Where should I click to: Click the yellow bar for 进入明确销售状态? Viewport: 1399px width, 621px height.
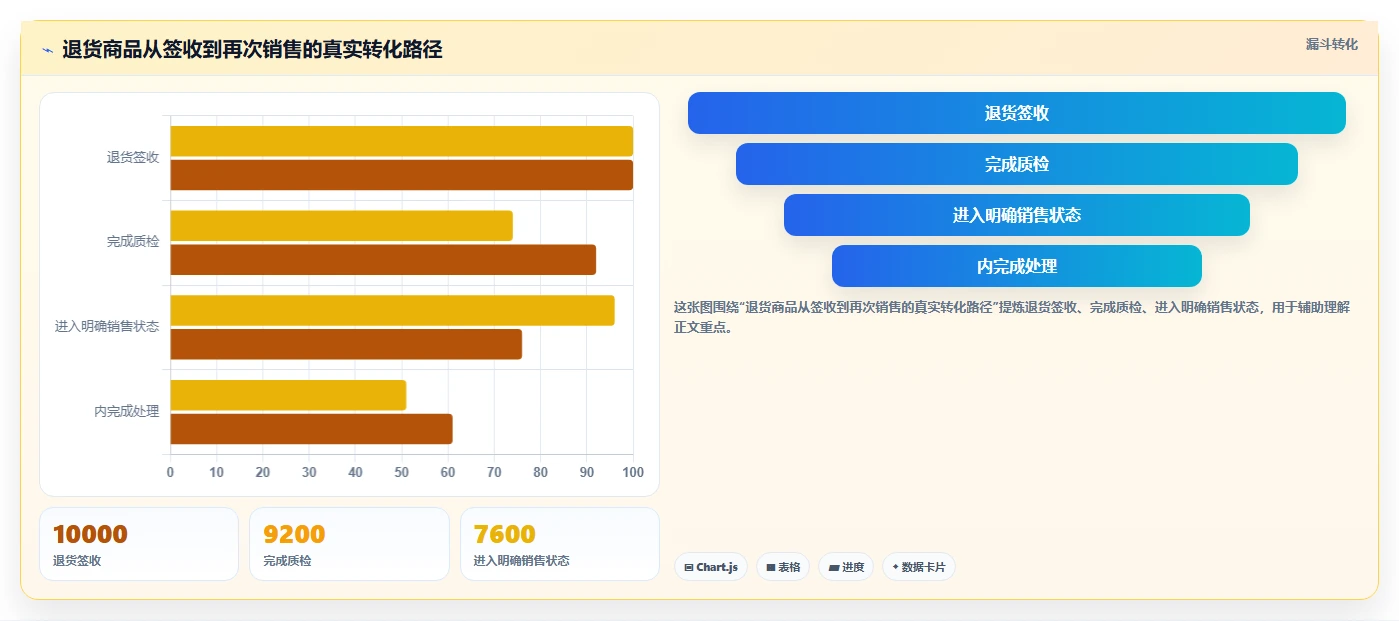(392, 310)
